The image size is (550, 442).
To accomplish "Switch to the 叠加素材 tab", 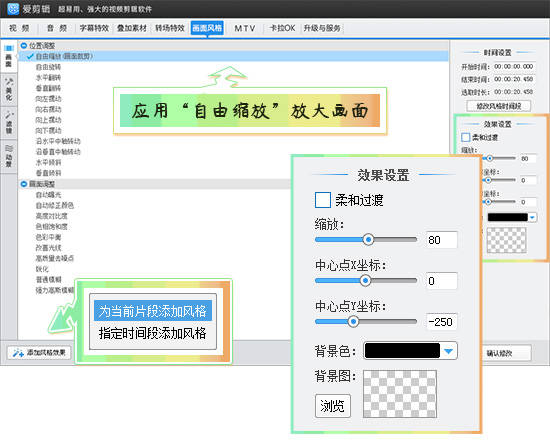I will [132, 28].
